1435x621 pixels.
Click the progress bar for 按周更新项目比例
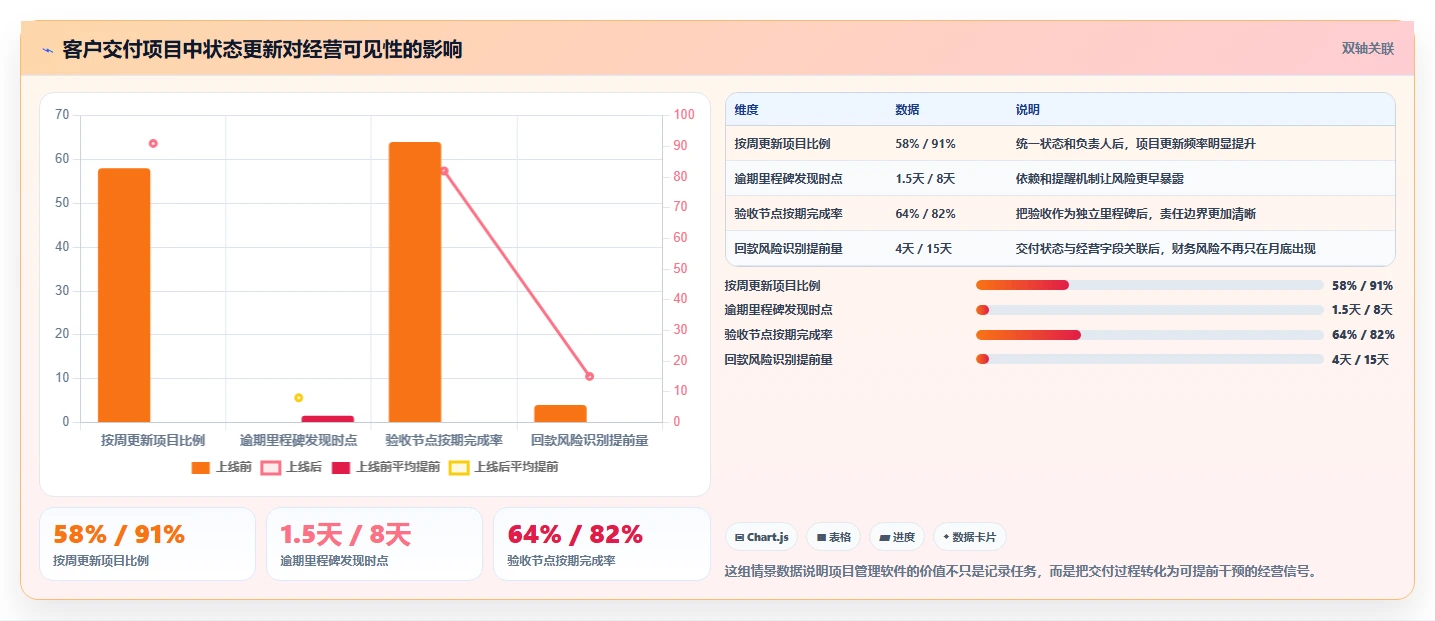coord(1150,285)
